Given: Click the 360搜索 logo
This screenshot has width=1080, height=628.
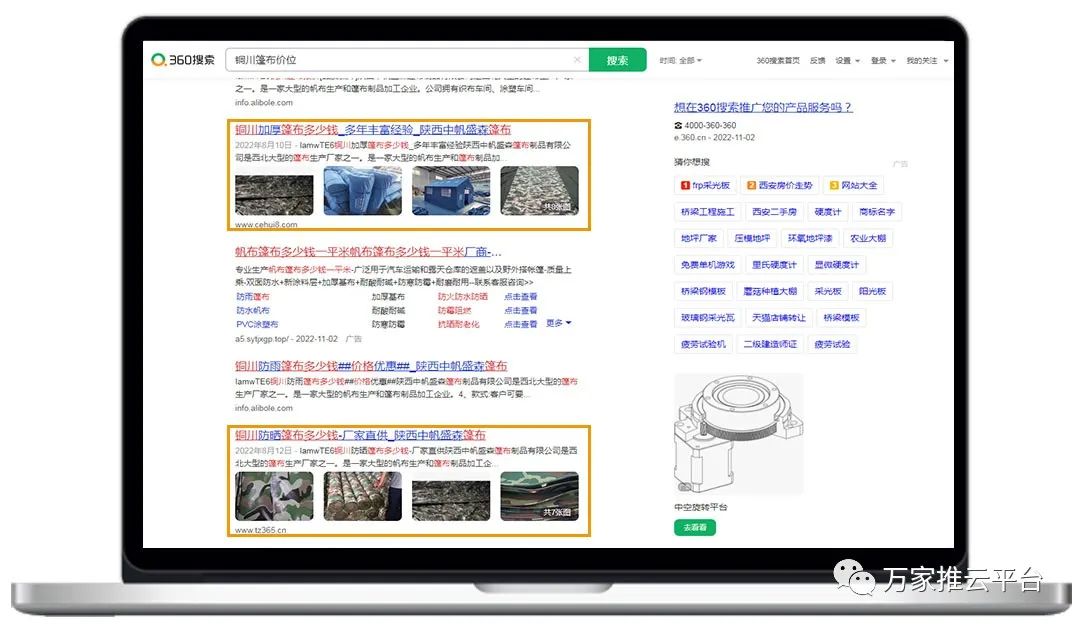Looking at the screenshot, I should (183, 60).
